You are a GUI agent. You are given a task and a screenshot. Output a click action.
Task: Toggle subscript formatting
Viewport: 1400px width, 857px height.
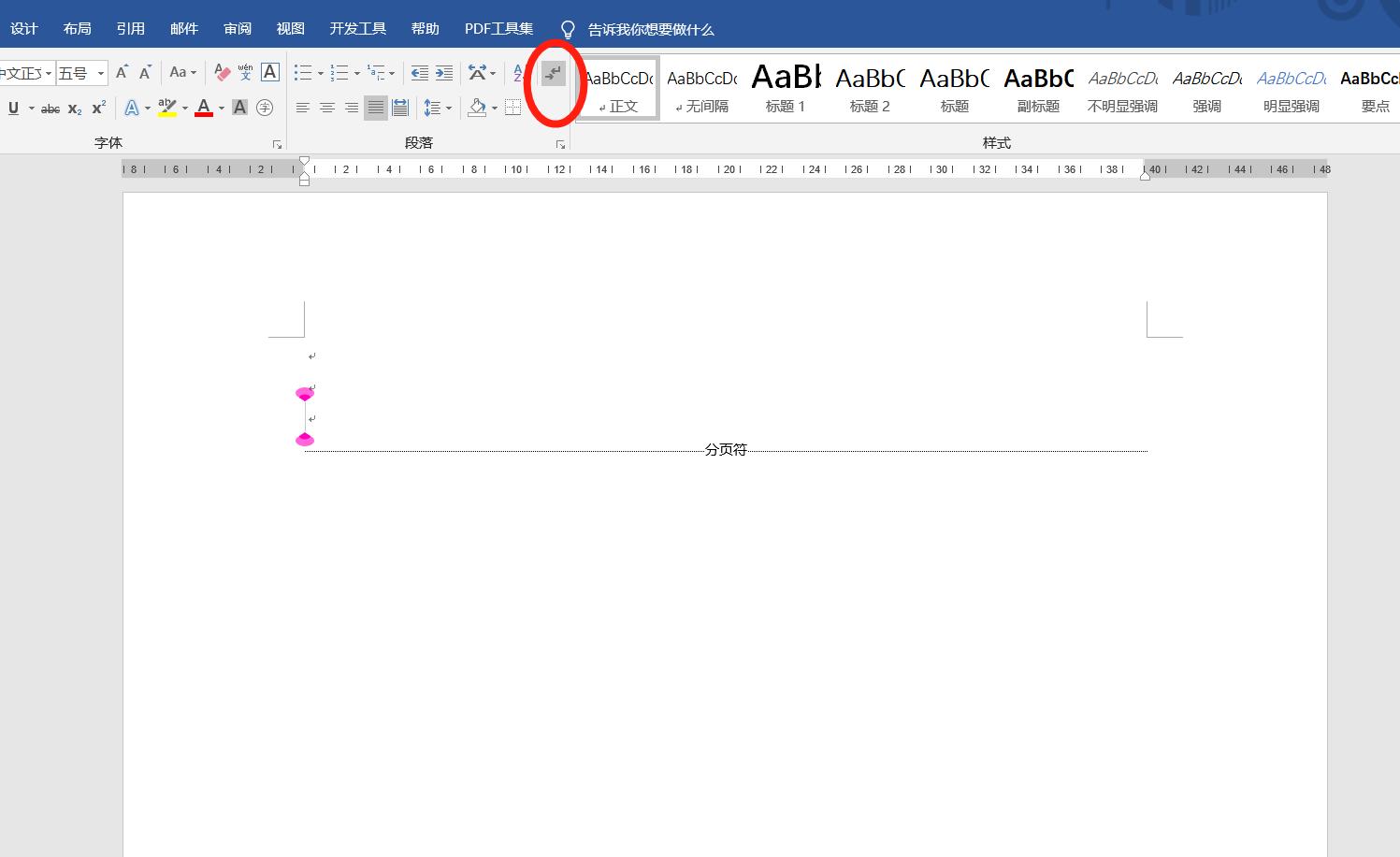coord(75,109)
